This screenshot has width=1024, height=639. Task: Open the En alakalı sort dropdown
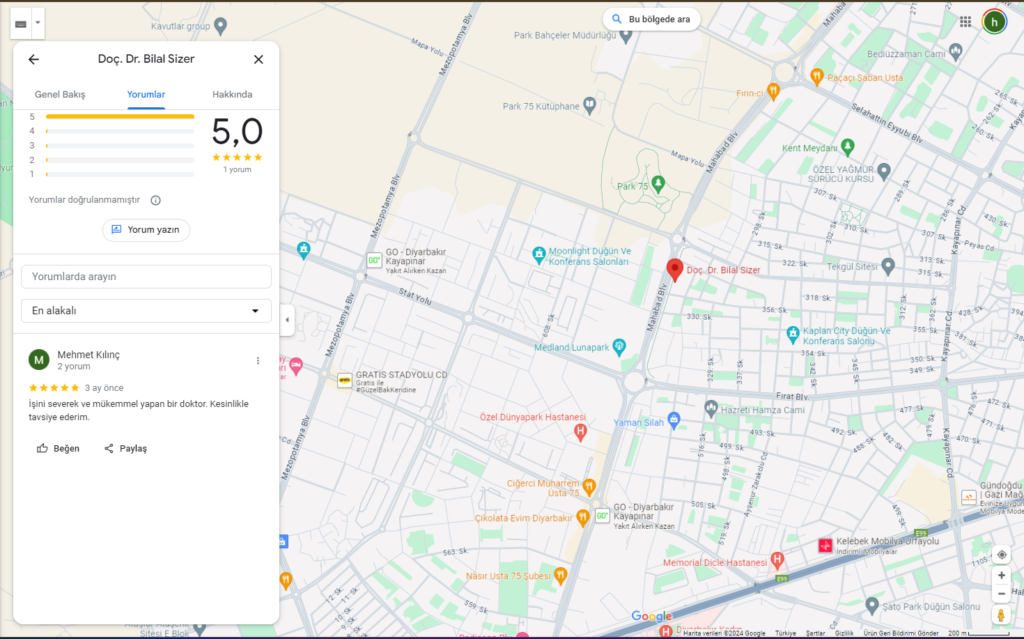[x=146, y=311]
